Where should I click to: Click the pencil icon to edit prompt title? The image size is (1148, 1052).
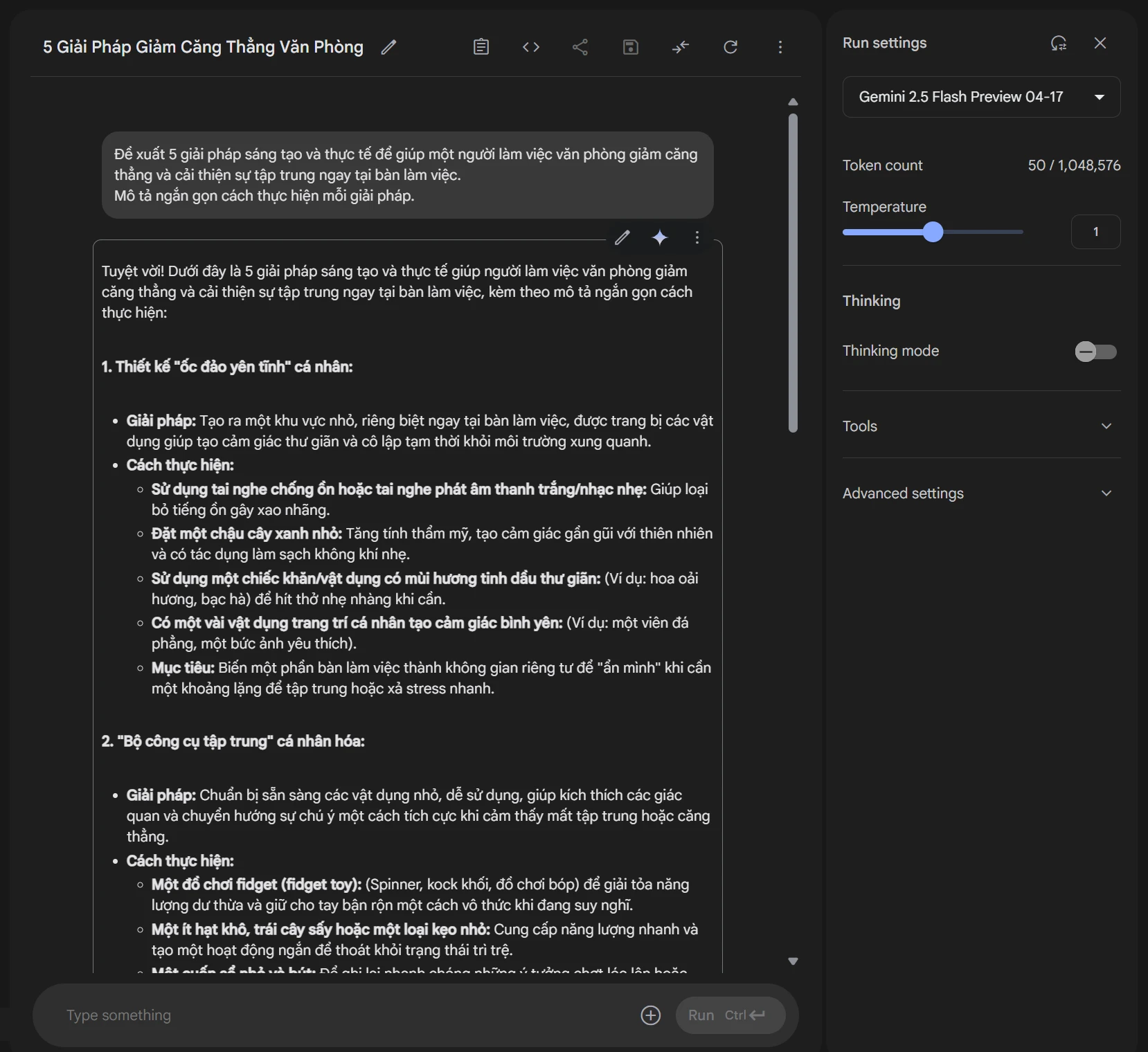[x=388, y=47]
